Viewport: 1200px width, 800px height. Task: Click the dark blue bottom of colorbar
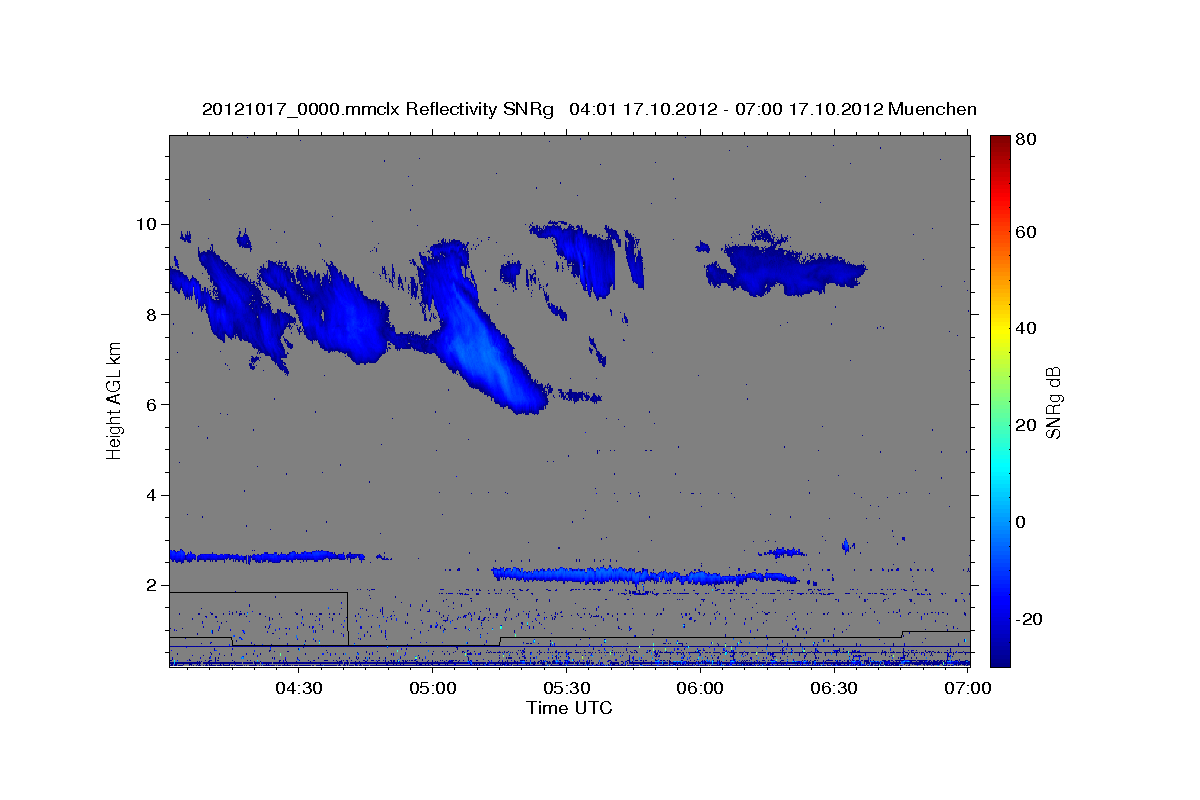[x=1000, y=650]
